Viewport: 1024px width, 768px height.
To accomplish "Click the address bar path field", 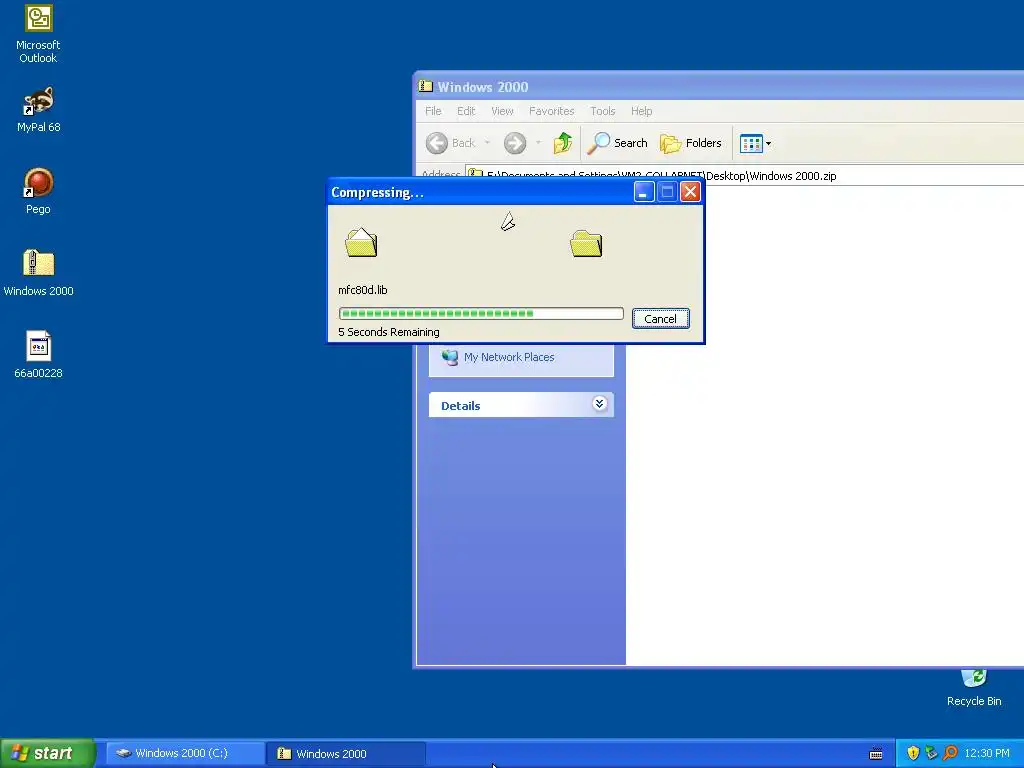I will coord(744,176).
